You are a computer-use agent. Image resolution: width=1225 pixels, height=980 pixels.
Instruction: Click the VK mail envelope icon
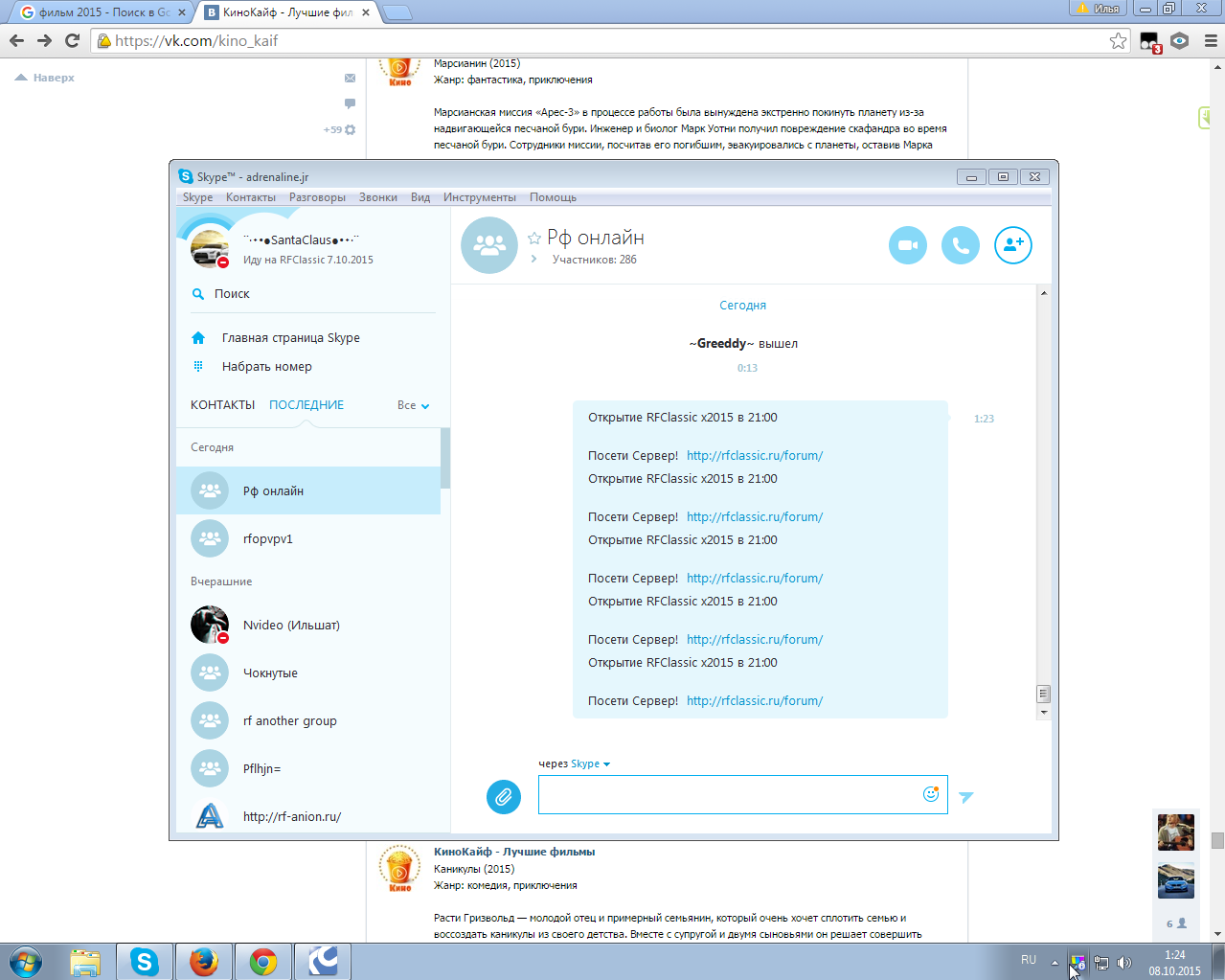coord(350,78)
